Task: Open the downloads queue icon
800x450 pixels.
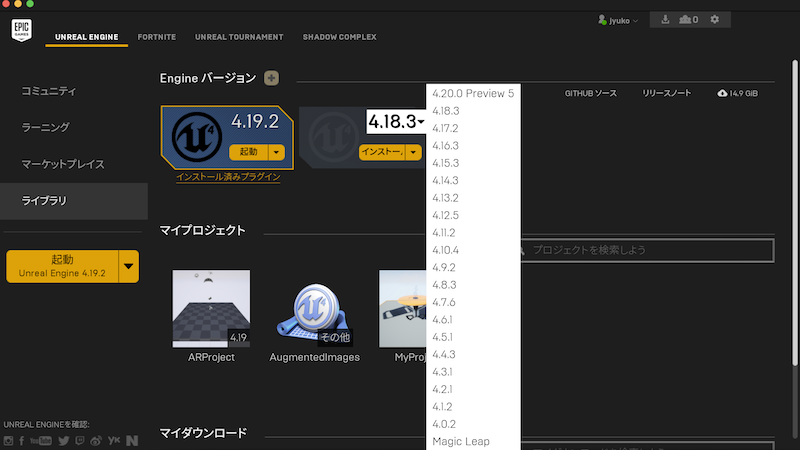Action: 665,20
